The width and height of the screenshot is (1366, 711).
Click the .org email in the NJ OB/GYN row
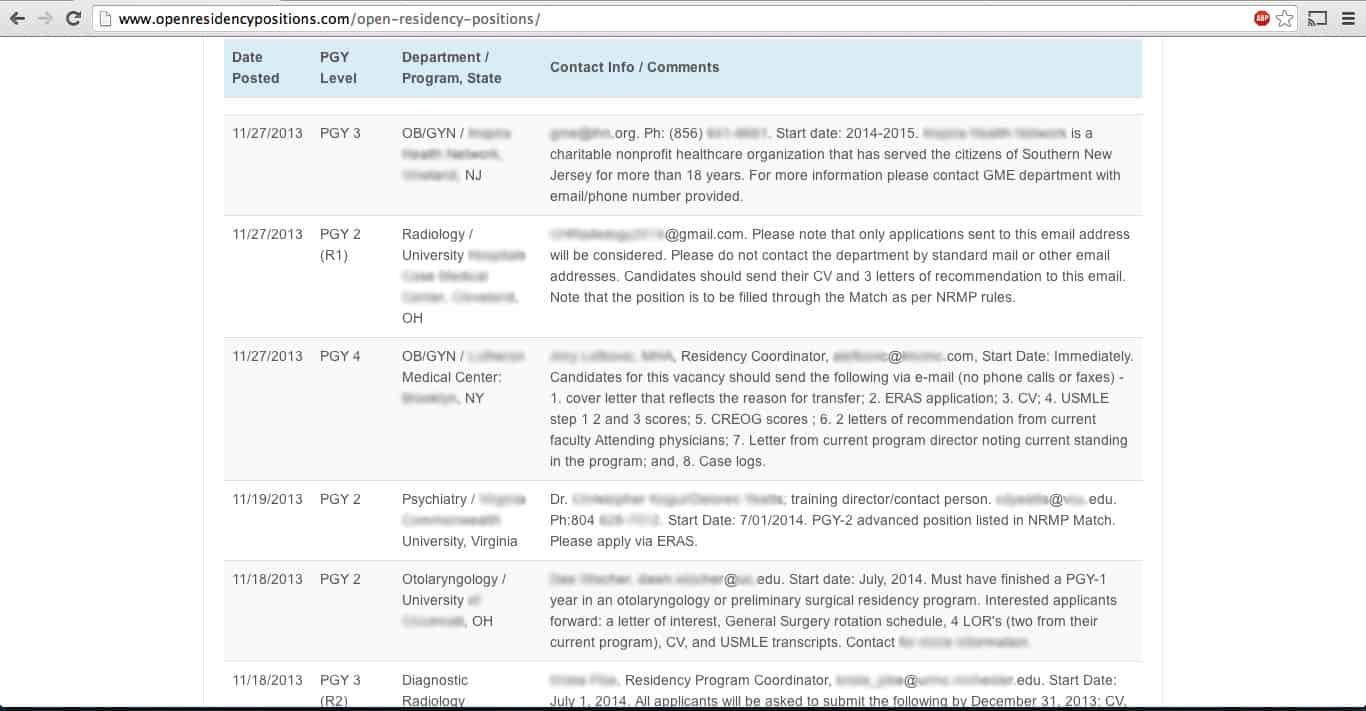593,133
